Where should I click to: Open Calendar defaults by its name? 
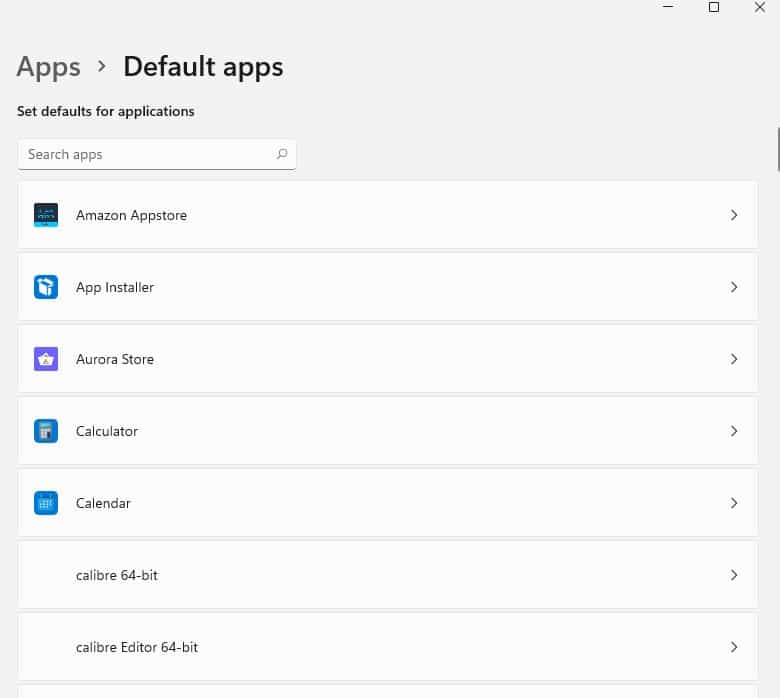pos(103,503)
